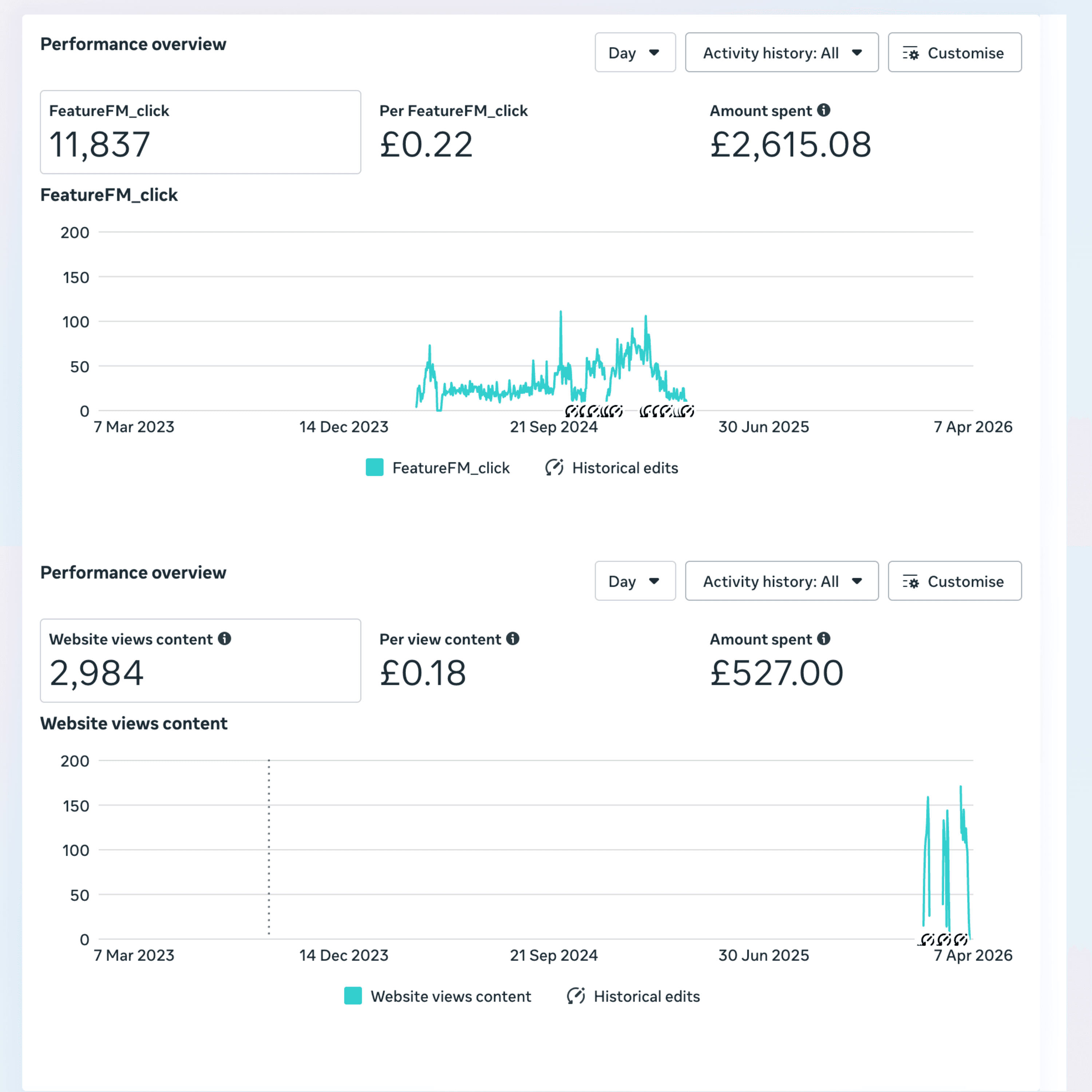Open the Day dropdown in top panel
Viewport: 1092px width, 1092px height.
click(x=635, y=52)
